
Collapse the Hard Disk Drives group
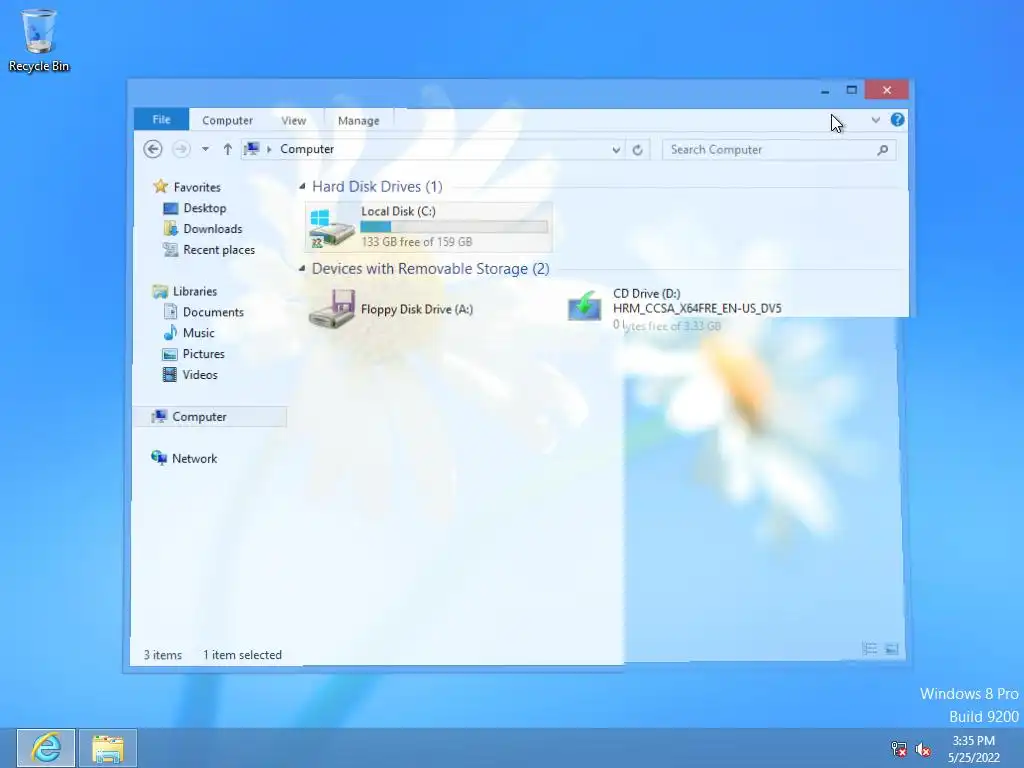(x=302, y=187)
